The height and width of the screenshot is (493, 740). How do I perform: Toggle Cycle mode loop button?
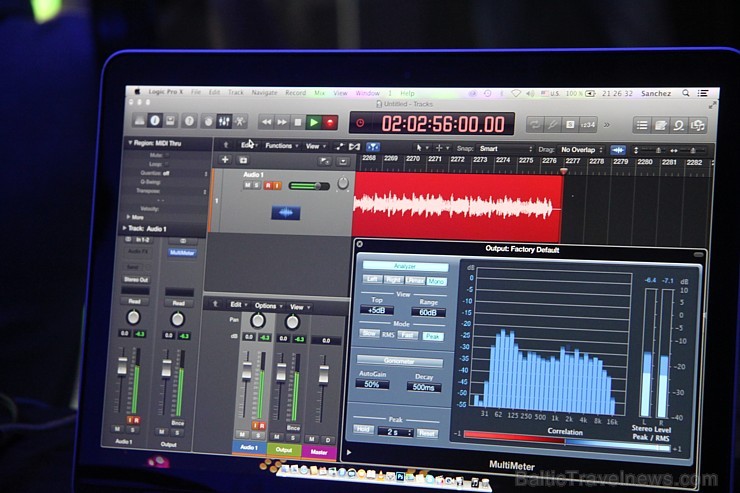pos(535,125)
